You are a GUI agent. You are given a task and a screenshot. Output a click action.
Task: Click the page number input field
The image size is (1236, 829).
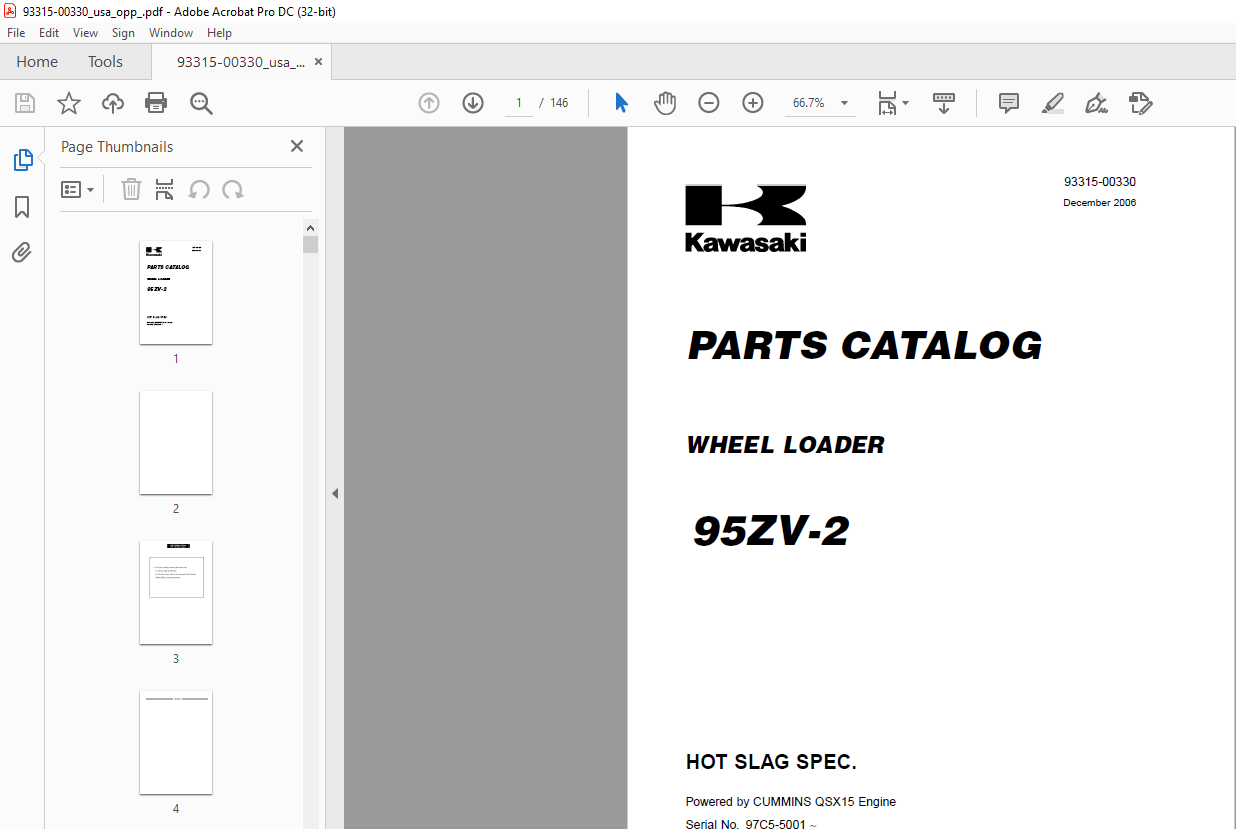[518, 103]
